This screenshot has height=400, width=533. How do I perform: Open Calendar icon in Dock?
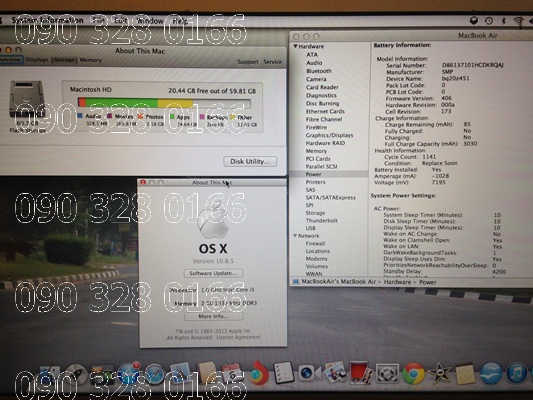pos(232,373)
